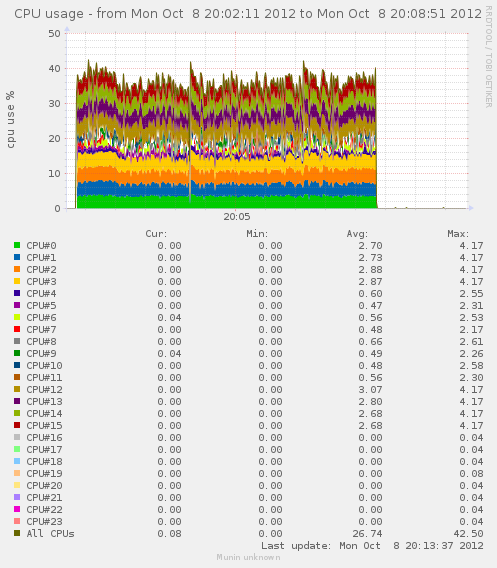Select the CPU#12 legend label
Screen dimensions: 497x568
[x=44, y=389]
